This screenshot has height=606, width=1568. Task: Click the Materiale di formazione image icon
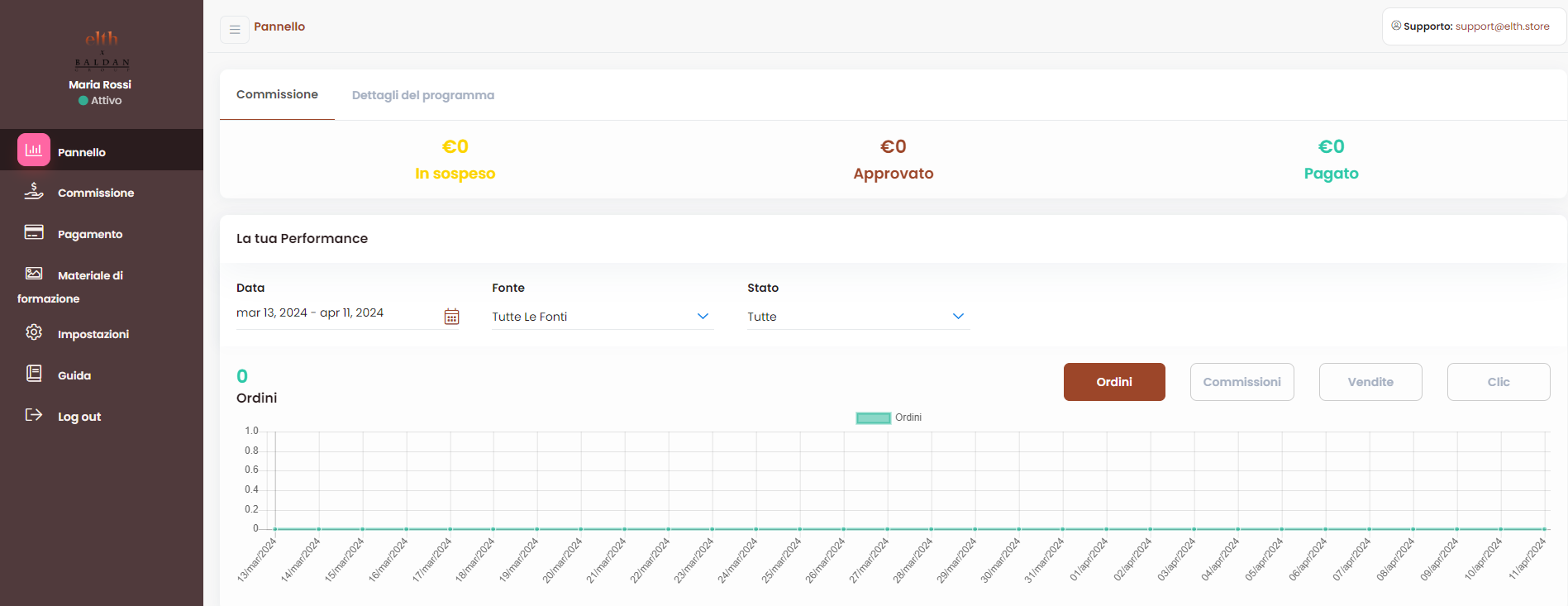(x=34, y=273)
